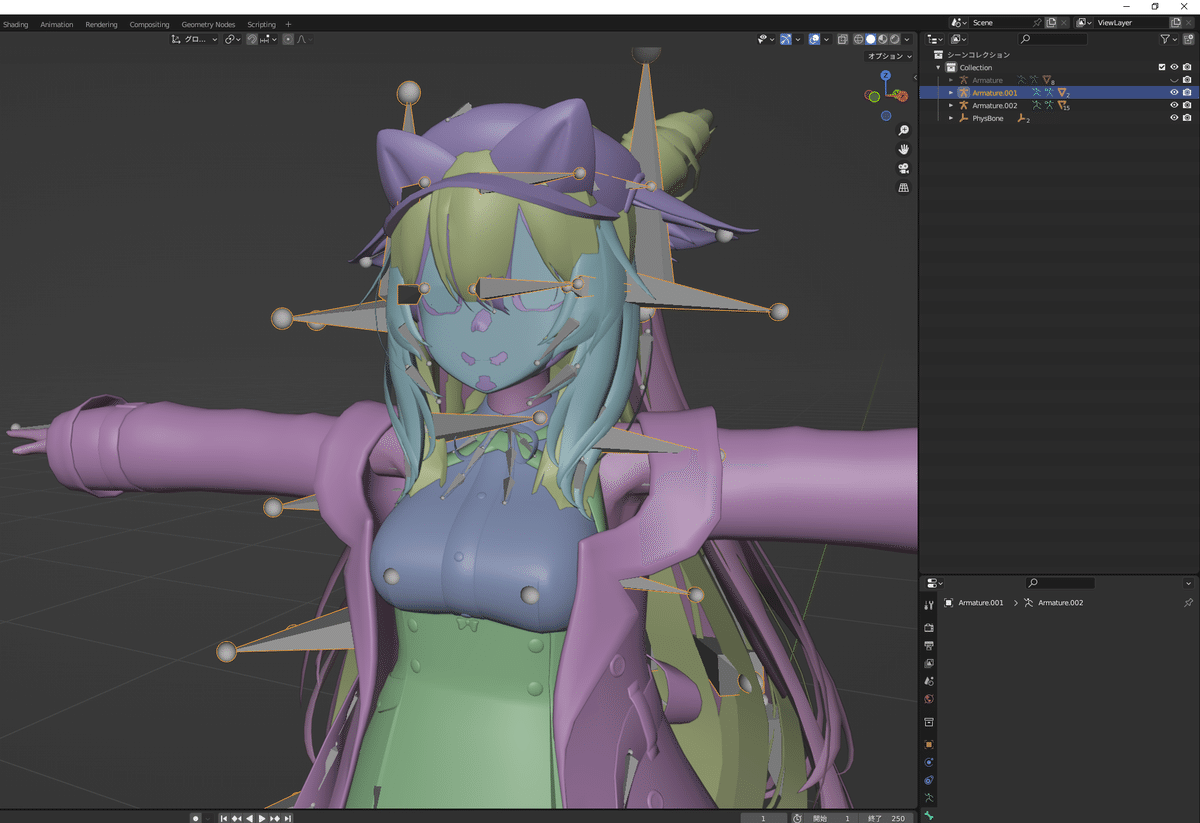
Task: Hide Armature.001 in viewport
Action: pos(1174,92)
